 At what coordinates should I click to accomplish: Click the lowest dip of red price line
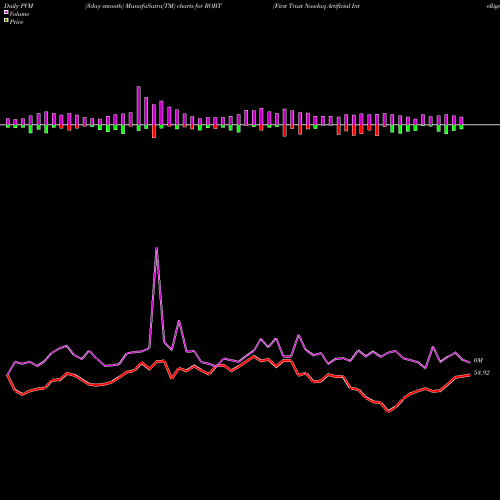click(x=388, y=411)
